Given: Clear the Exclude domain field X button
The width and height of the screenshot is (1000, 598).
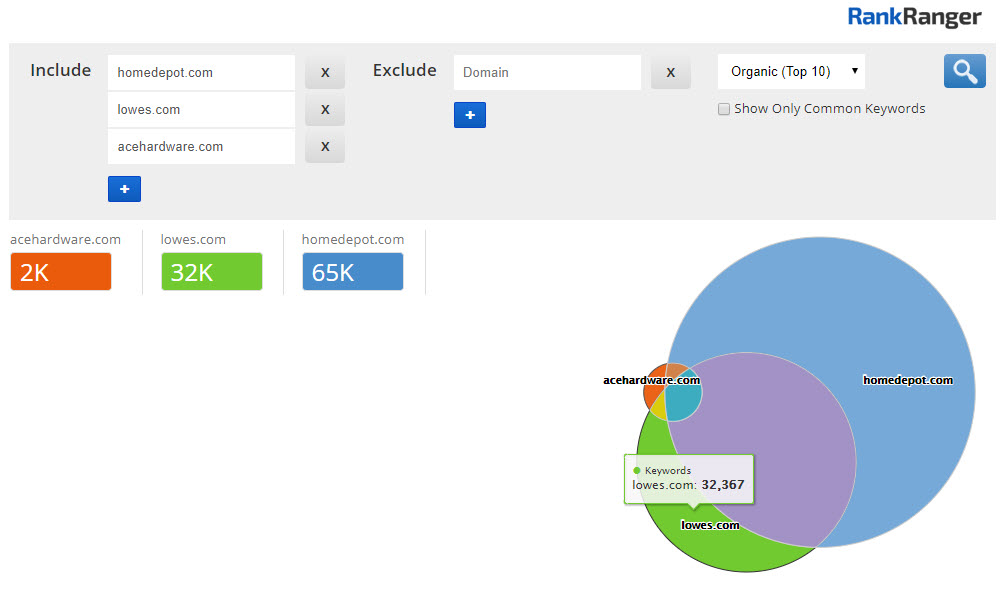Looking at the screenshot, I should click(x=670, y=72).
